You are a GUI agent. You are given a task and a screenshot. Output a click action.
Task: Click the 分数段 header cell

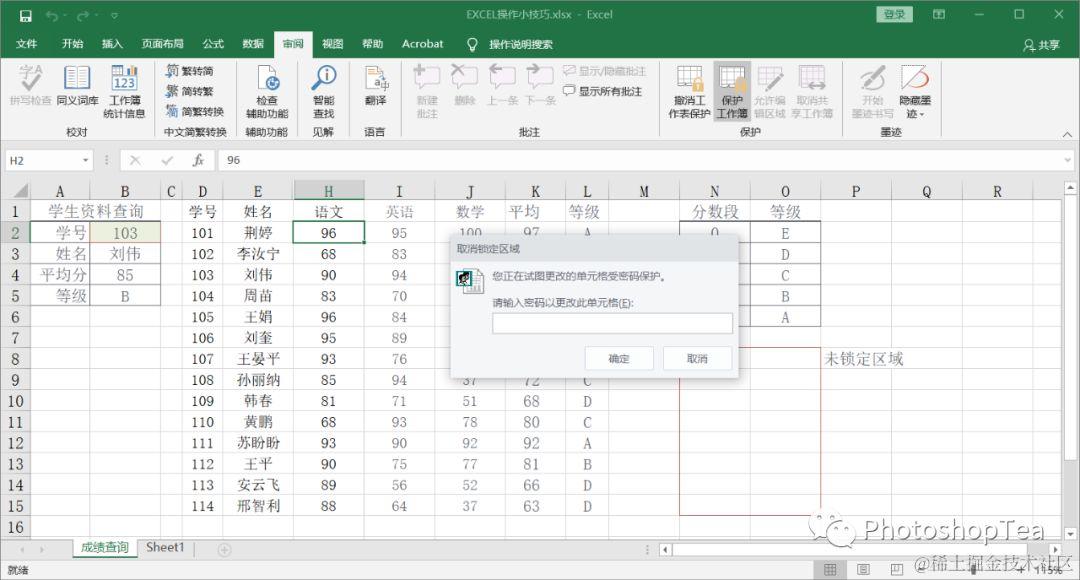(x=715, y=211)
